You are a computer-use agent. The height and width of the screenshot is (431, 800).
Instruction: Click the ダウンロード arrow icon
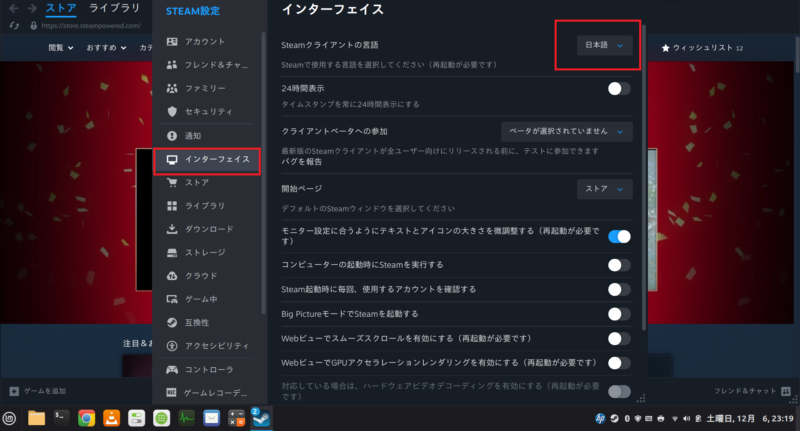click(x=172, y=229)
